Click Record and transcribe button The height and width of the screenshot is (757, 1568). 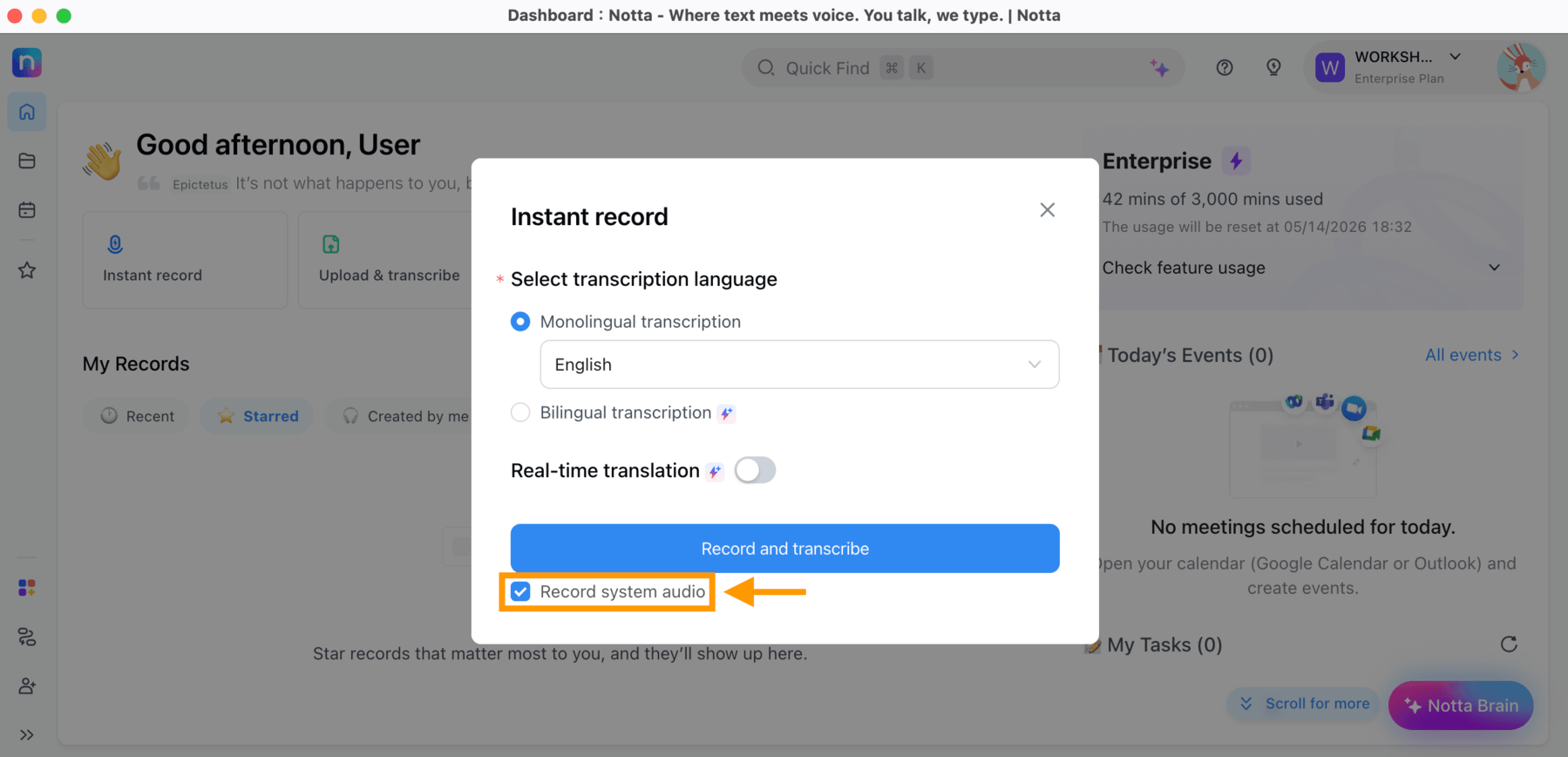click(784, 549)
